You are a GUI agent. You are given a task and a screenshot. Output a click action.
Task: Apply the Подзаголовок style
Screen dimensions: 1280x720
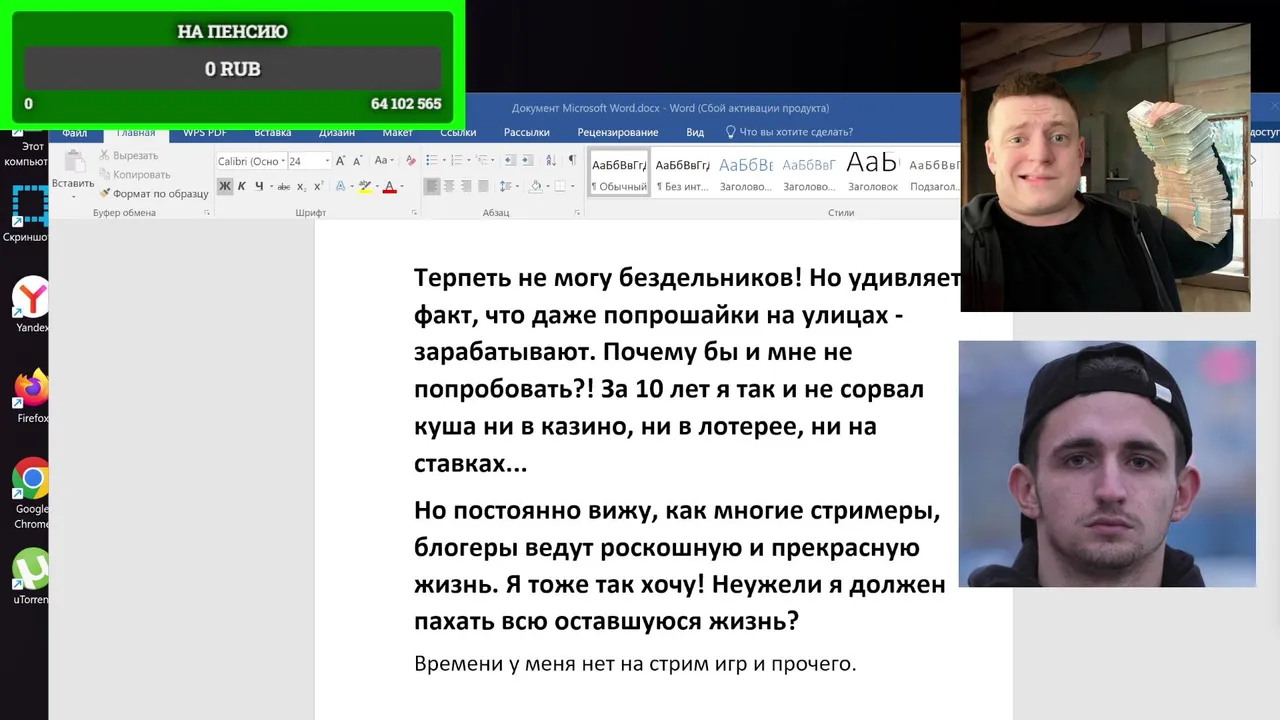click(934, 171)
